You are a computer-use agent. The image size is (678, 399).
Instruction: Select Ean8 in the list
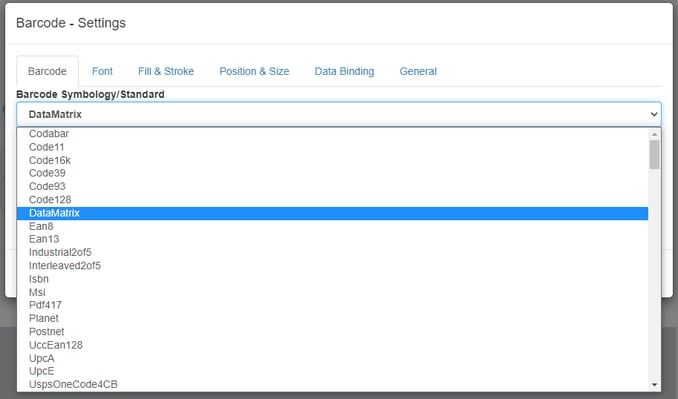pos(332,226)
